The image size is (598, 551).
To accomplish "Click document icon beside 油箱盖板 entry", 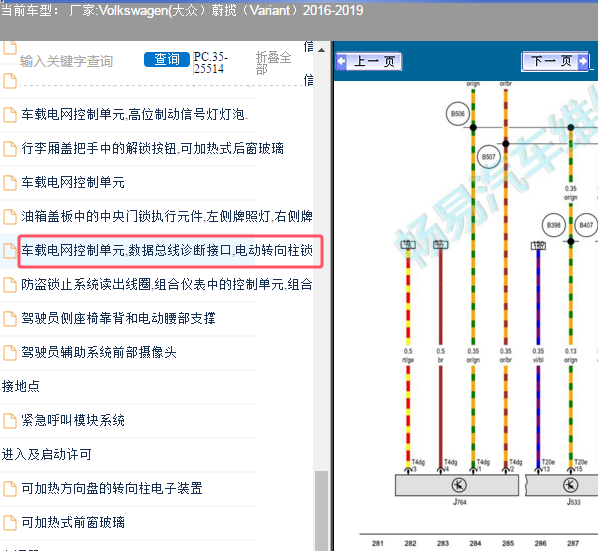I will pos(10,217).
